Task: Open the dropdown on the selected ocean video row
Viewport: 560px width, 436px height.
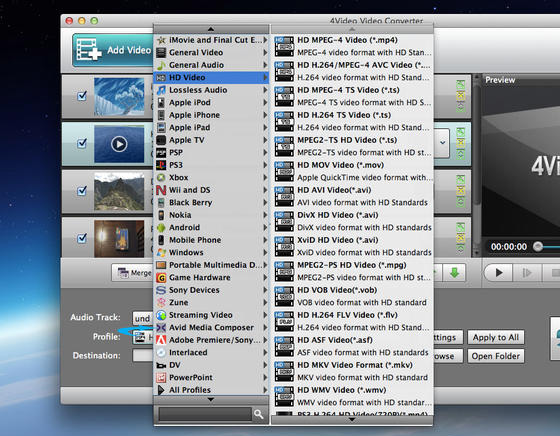Action: pyautogui.click(x=442, y=143)
